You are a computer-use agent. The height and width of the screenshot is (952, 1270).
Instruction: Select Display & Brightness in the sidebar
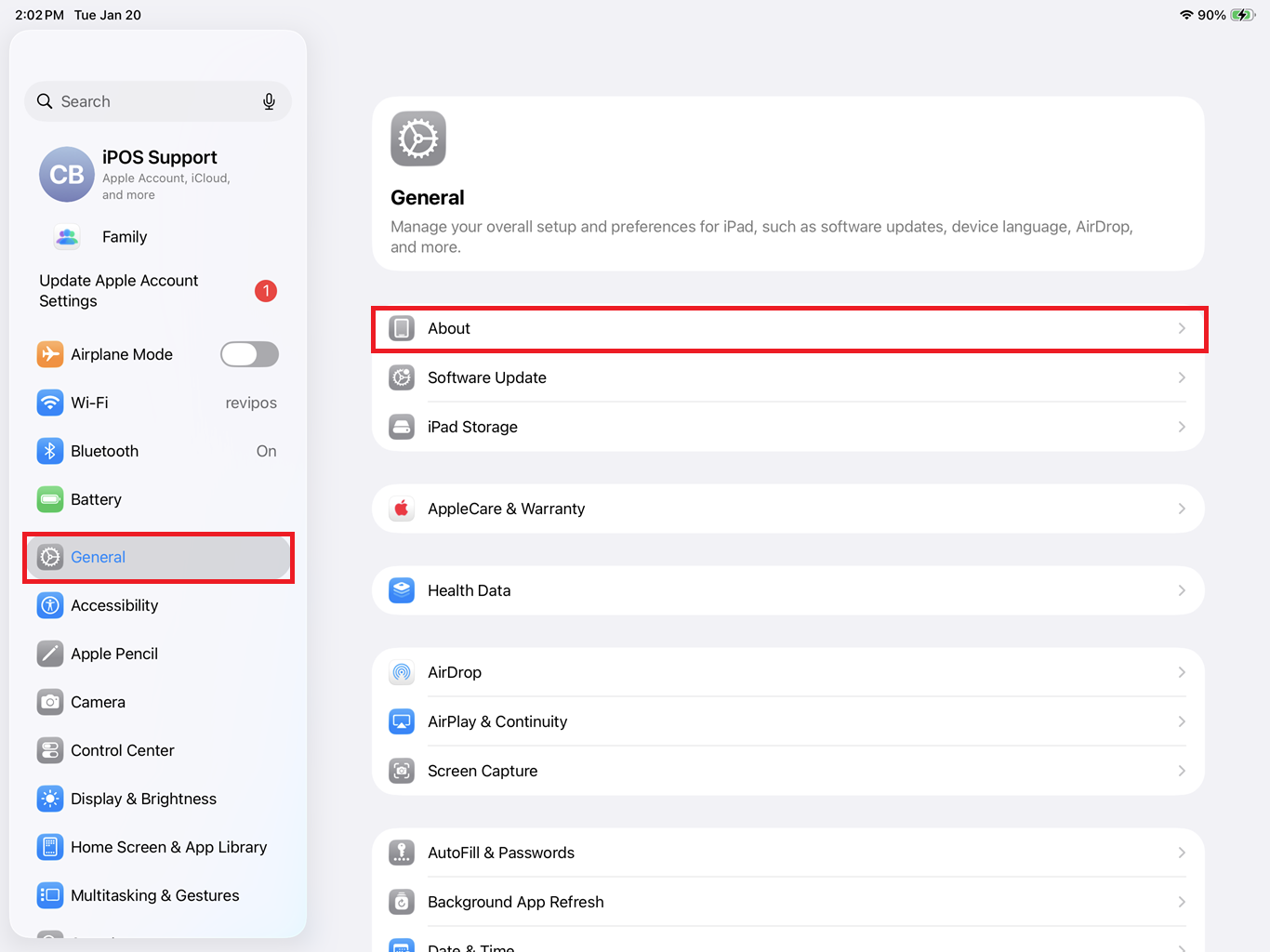158,799
